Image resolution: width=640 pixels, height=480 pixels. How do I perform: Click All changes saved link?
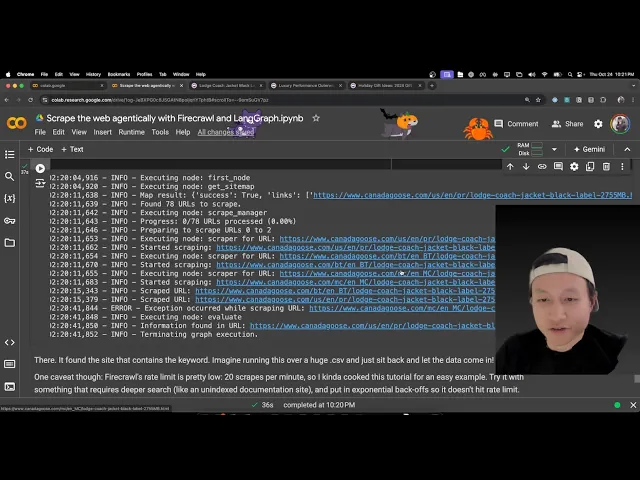[x=226, y=132]
